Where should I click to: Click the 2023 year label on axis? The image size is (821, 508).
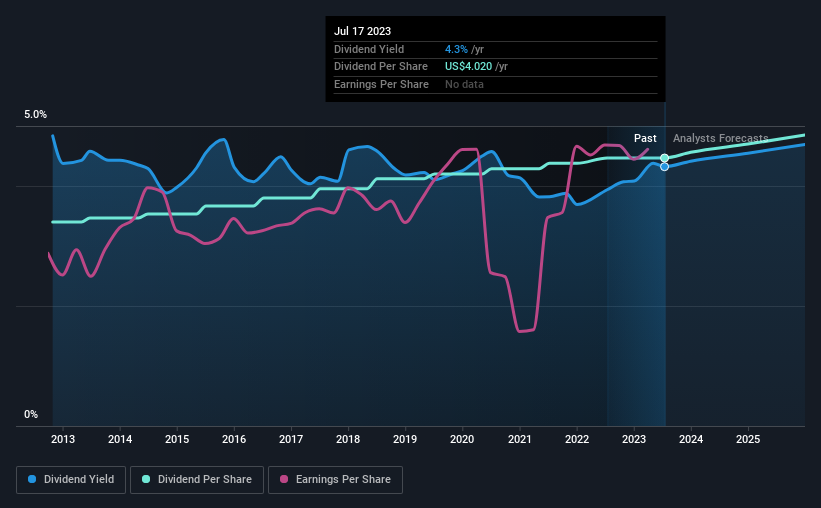pyautogui.click(x=634, y=439)
